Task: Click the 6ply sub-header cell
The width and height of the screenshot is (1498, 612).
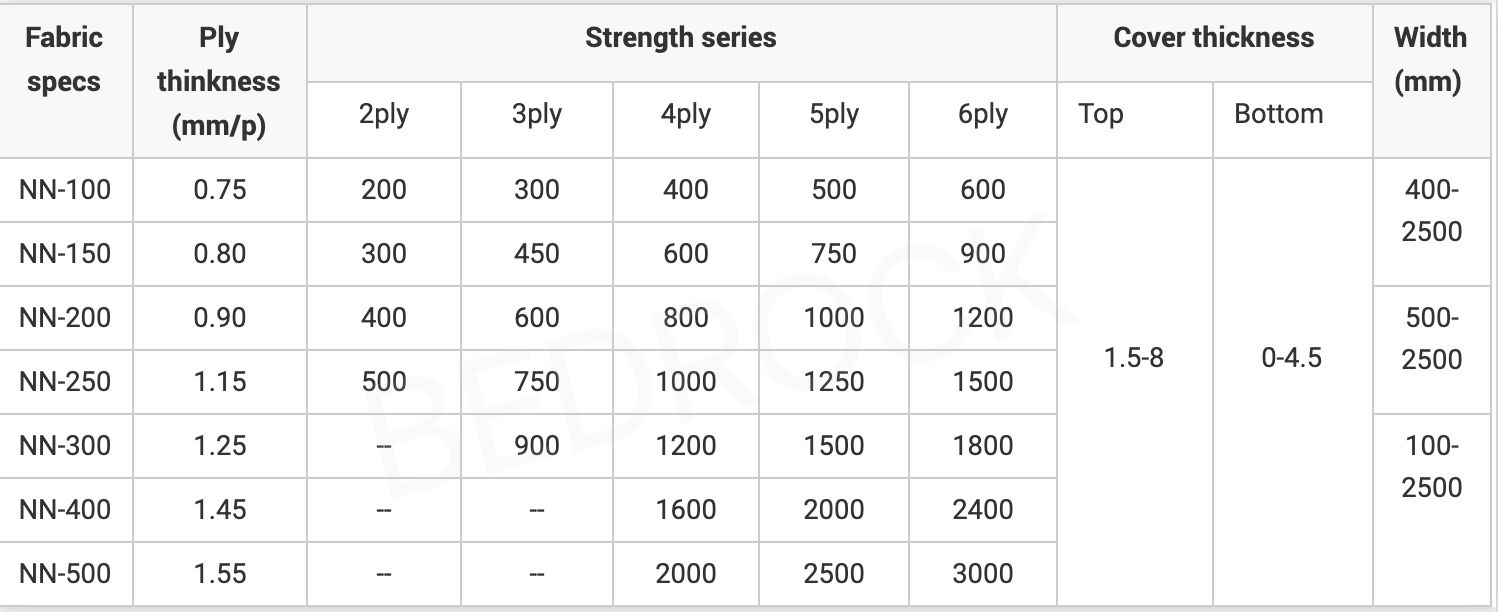Action: pyautogui.click(x=982, y=114)
